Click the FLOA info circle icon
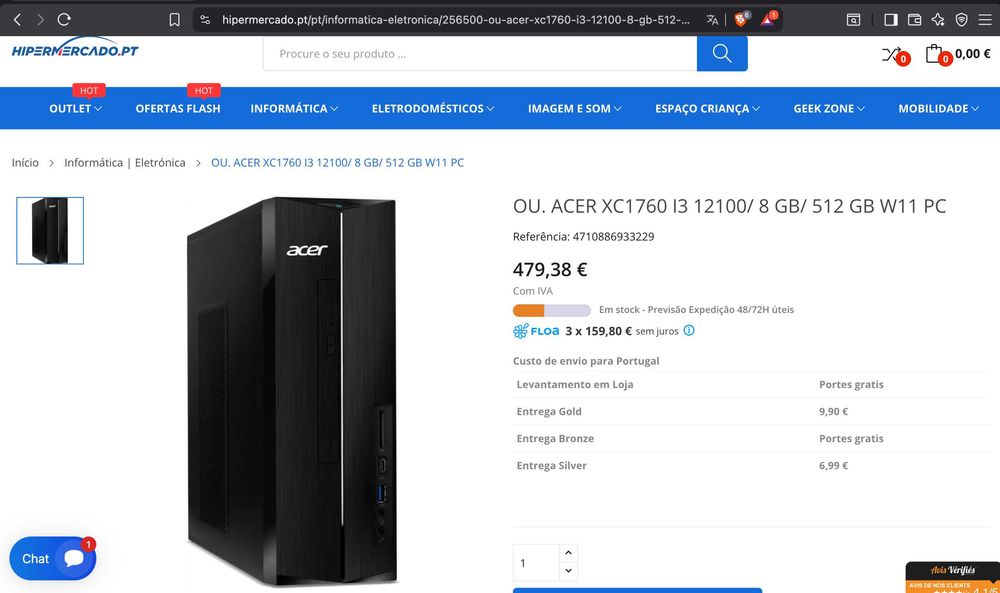The height and width of the screenshot is (593, 1000). (689, 331)
